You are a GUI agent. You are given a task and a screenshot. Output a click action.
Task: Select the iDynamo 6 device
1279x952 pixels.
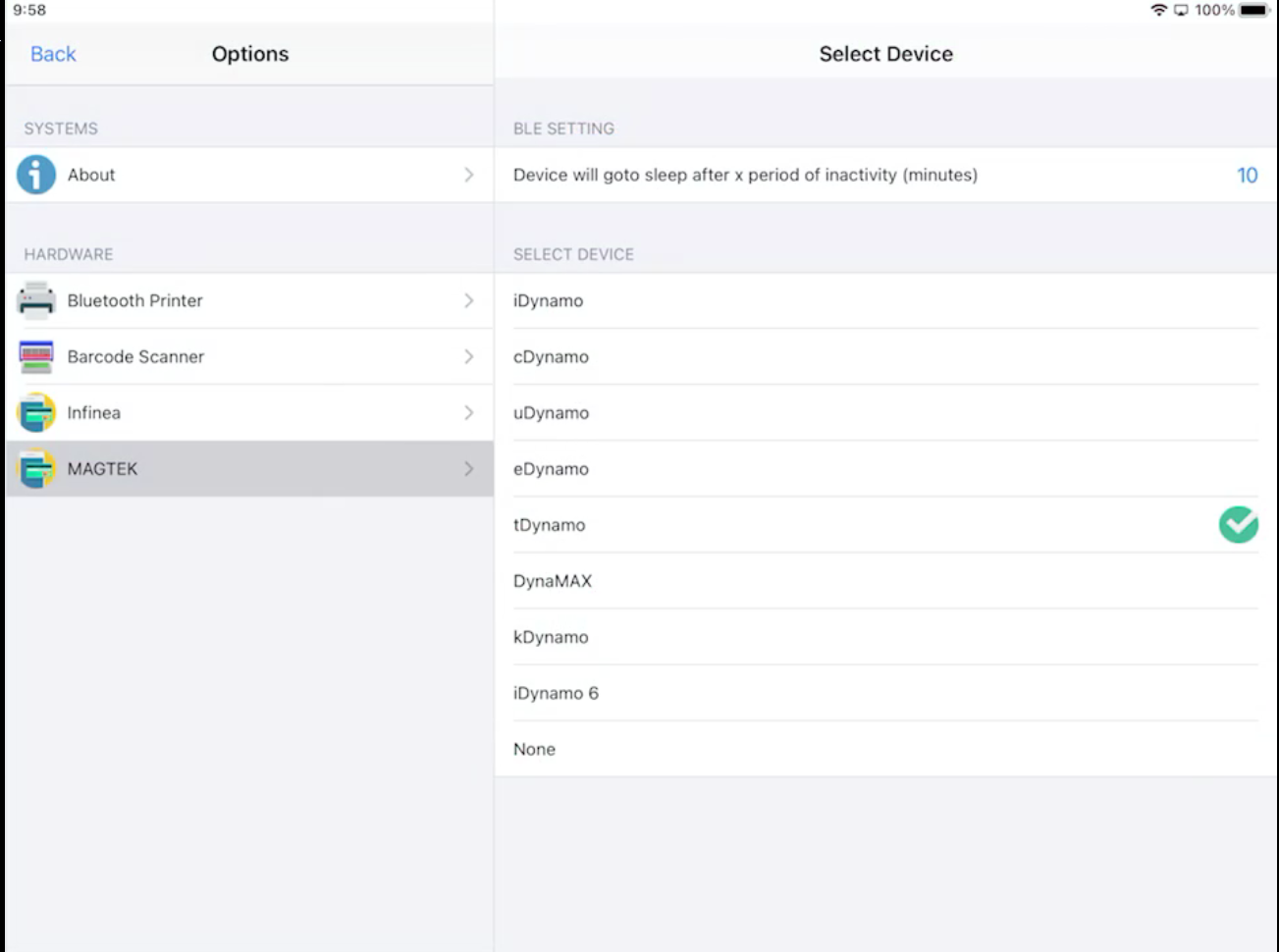[x=885, y=692]
